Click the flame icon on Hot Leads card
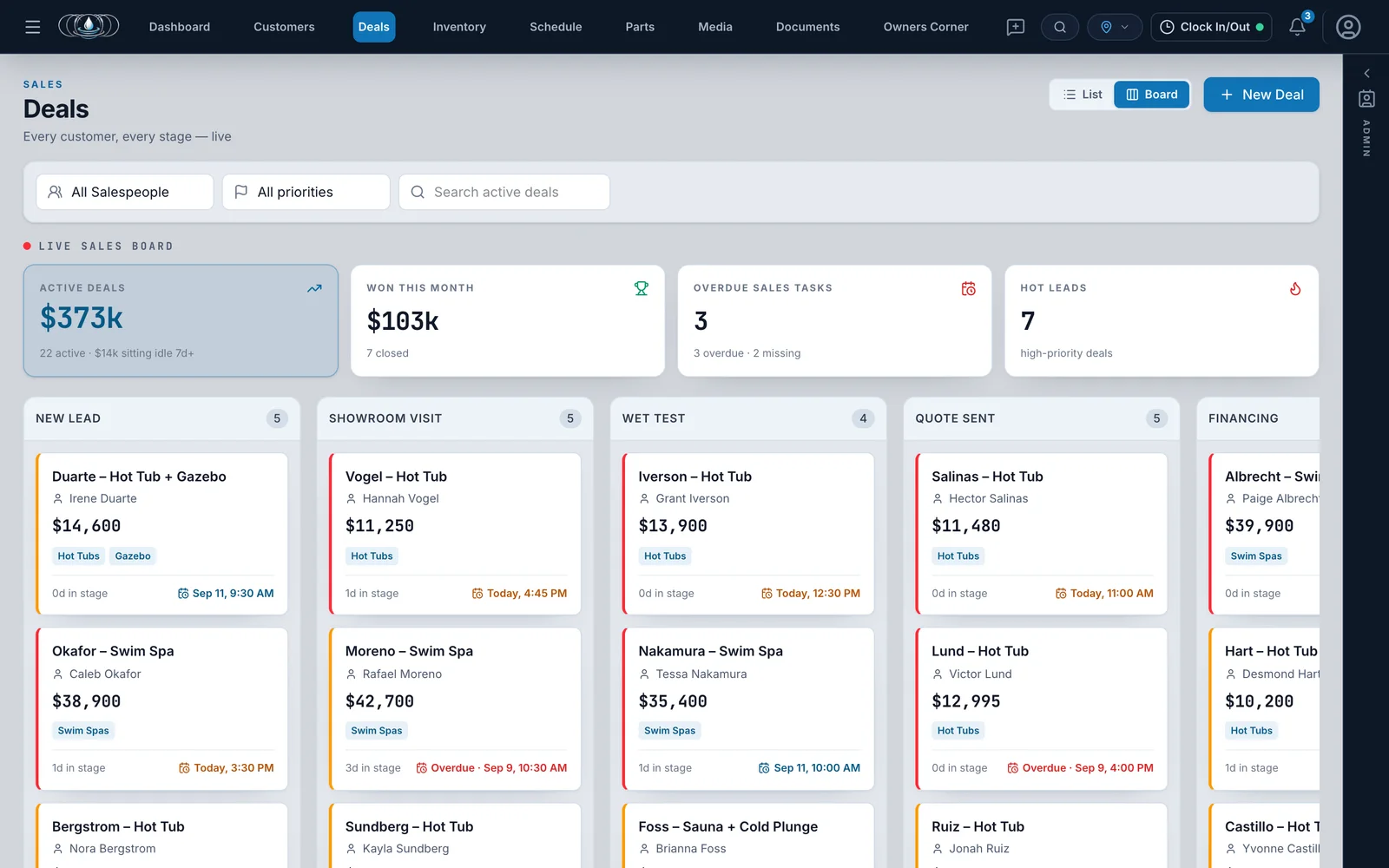Screen dimensions: 1389x868 [1295, 288]
